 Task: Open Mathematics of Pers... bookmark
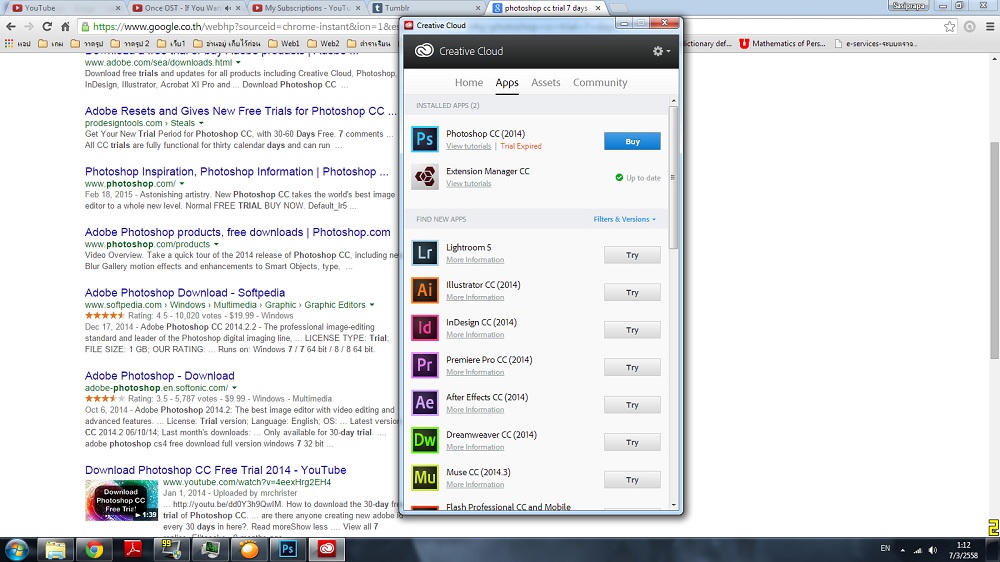click(x=782, y=43)
